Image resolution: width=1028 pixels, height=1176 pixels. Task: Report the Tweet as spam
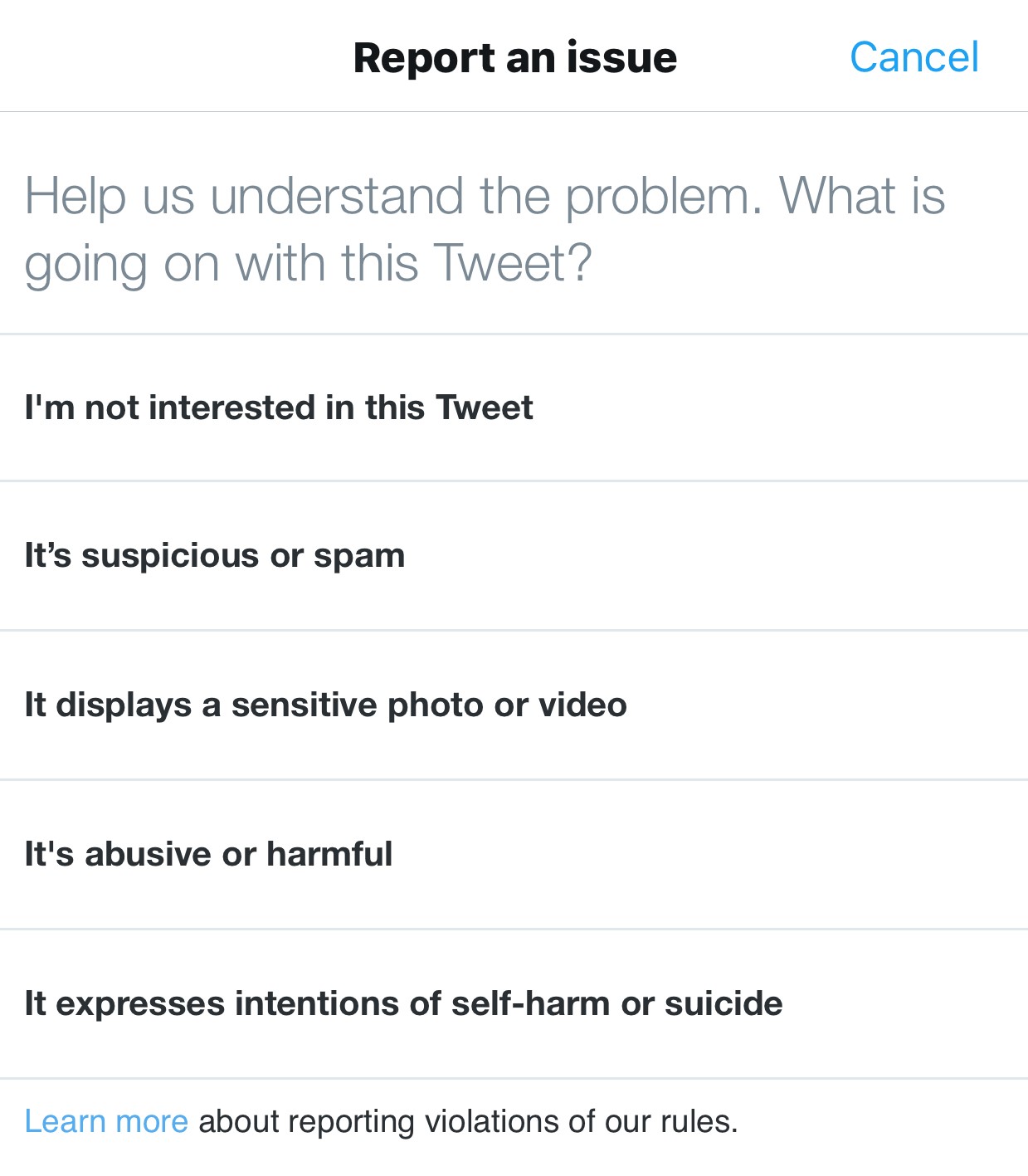(x=215, y=555)
